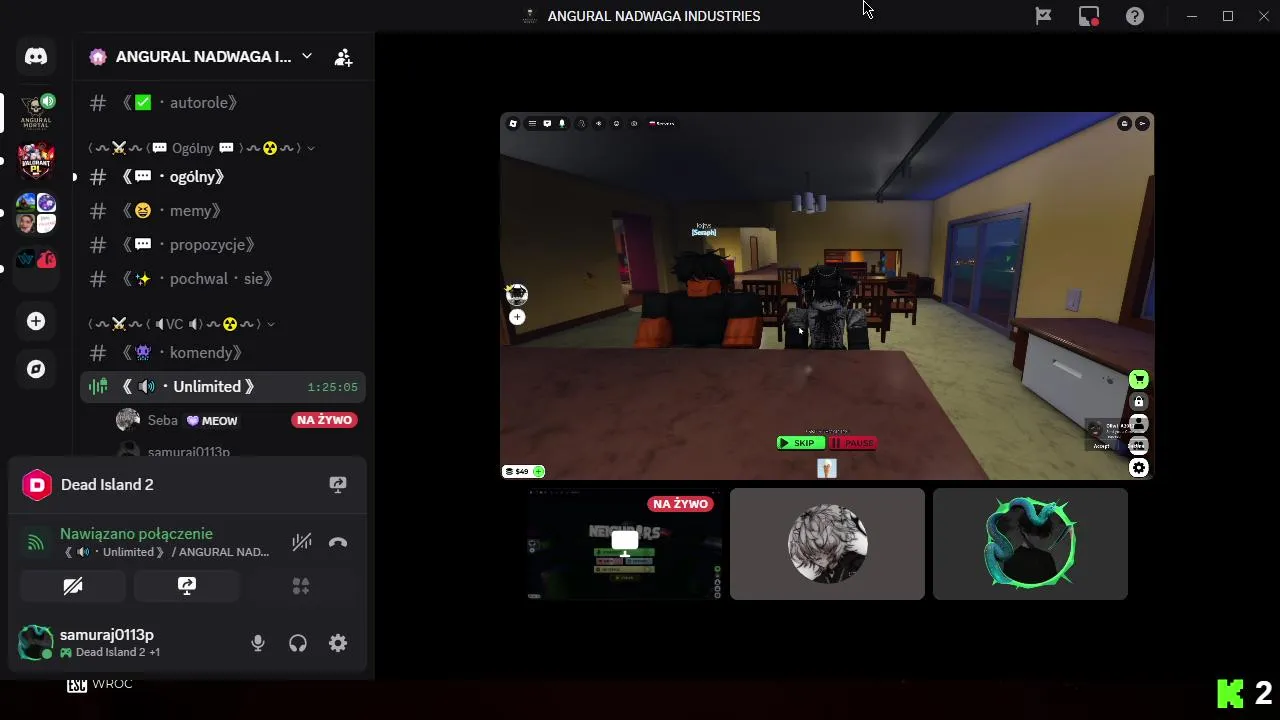This screenshot has width=1280, height=720.
Task: Open the pochwal sie channel
Action: tap(223, 279)
